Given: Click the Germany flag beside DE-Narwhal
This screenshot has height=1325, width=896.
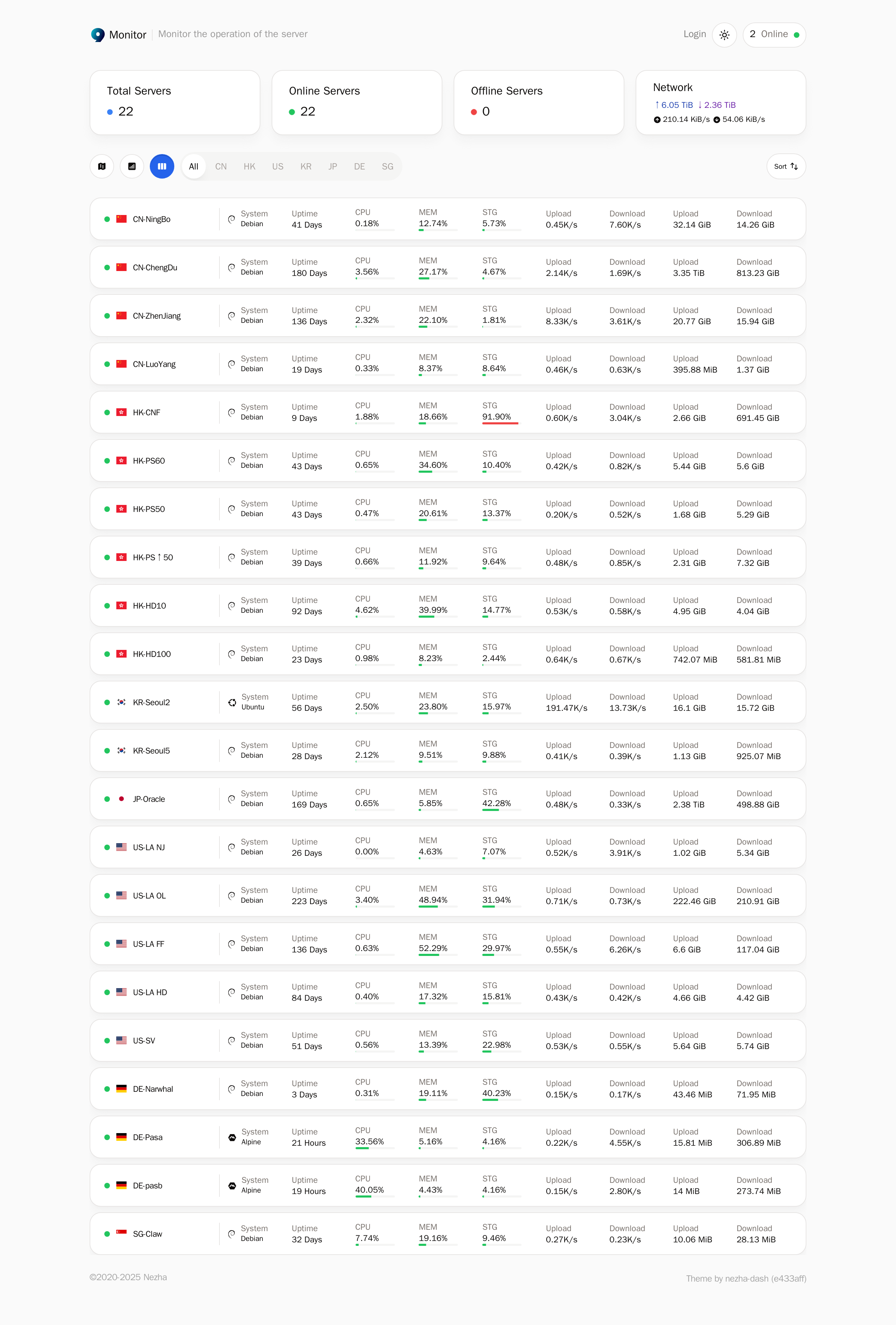Looking at the screenshot, I should click(x=121, y=1088).
